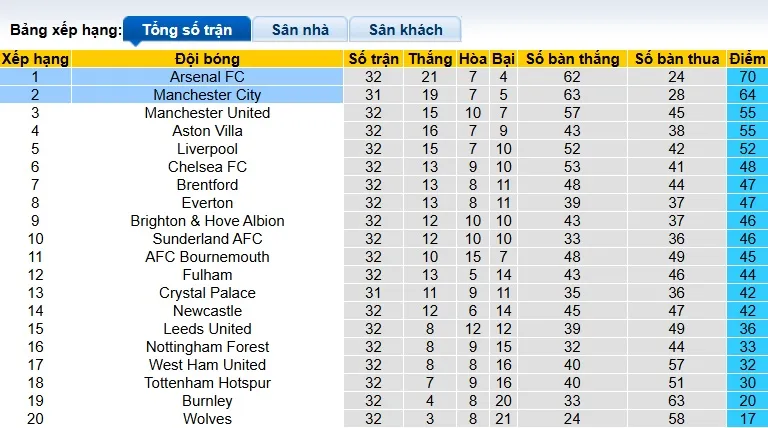The height and width of the screenshot is (428, 768).
Task: Select the Nottingham Forest team name
Action: click(208, 347)
